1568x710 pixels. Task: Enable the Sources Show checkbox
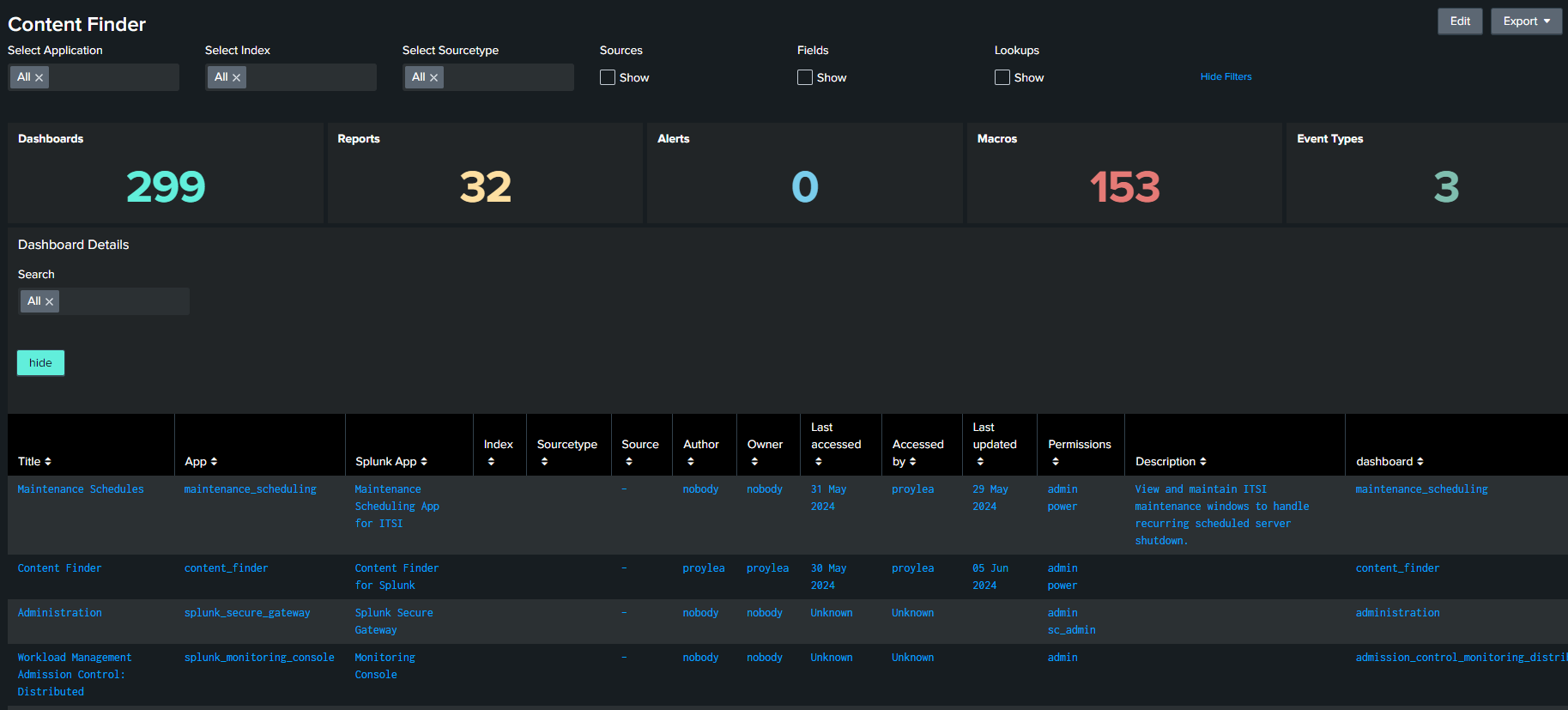608,77
